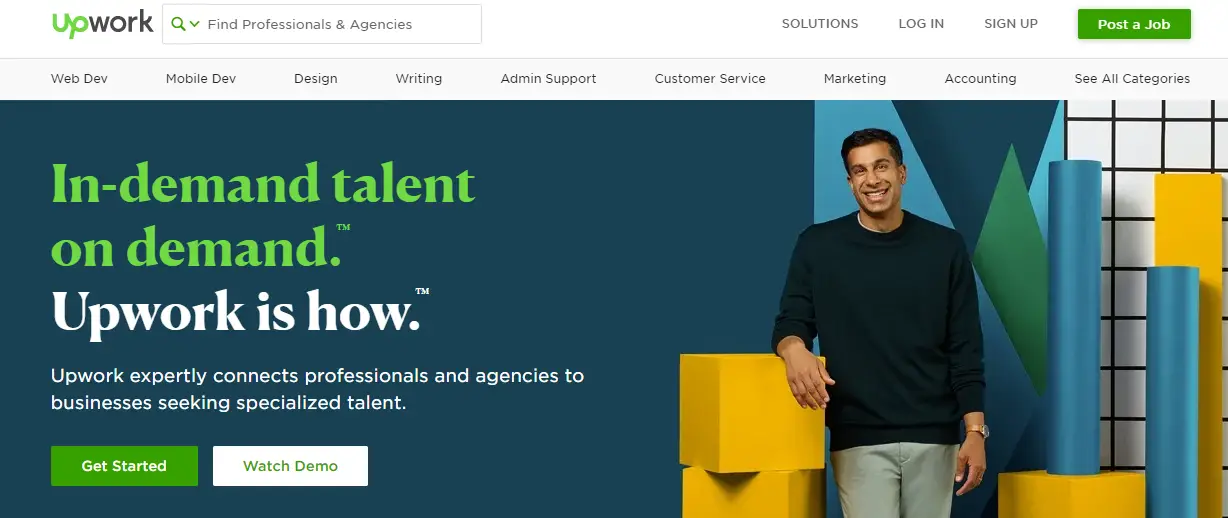
Task: Click the Post a Job button
Action: tap(1134, 24)
